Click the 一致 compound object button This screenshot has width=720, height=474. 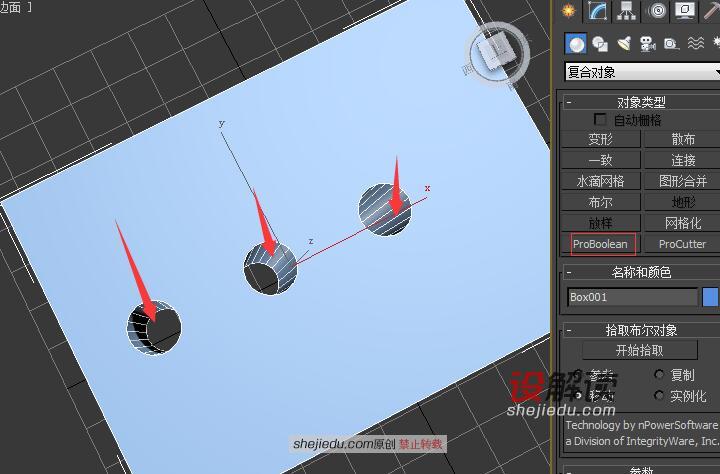pos(601,160)
